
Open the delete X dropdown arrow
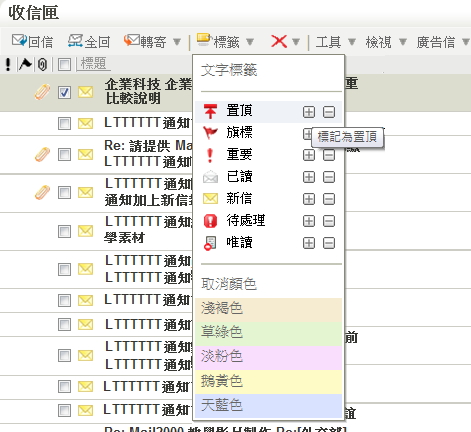coord(296,42)
